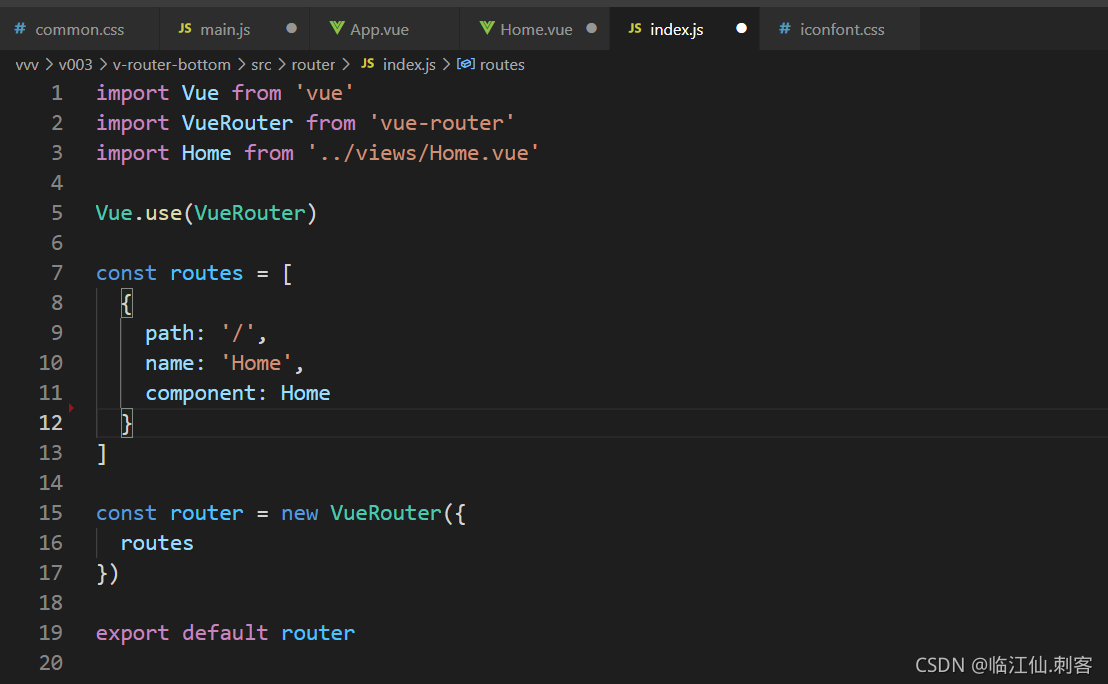Click unsaved dot on Home.vue tab
Viewport: 1108px width, 684px height.
[591, 28]
